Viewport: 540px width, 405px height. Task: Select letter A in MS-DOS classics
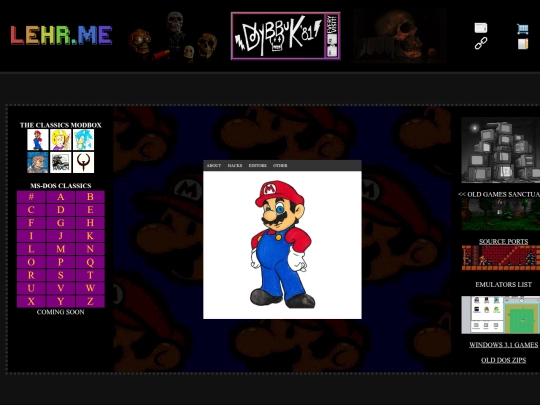pyautogui.click(x=61, y=197)
